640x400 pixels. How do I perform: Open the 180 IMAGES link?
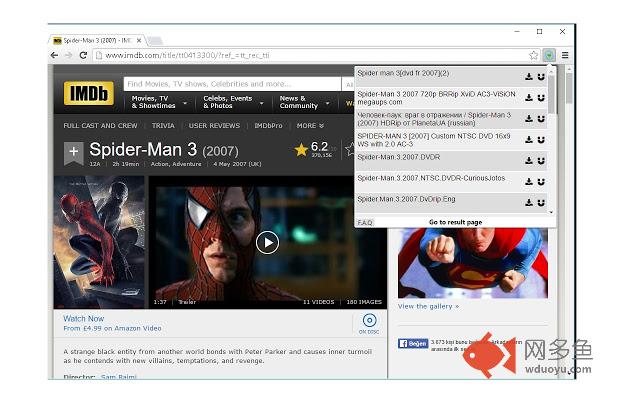click(364, 302)
